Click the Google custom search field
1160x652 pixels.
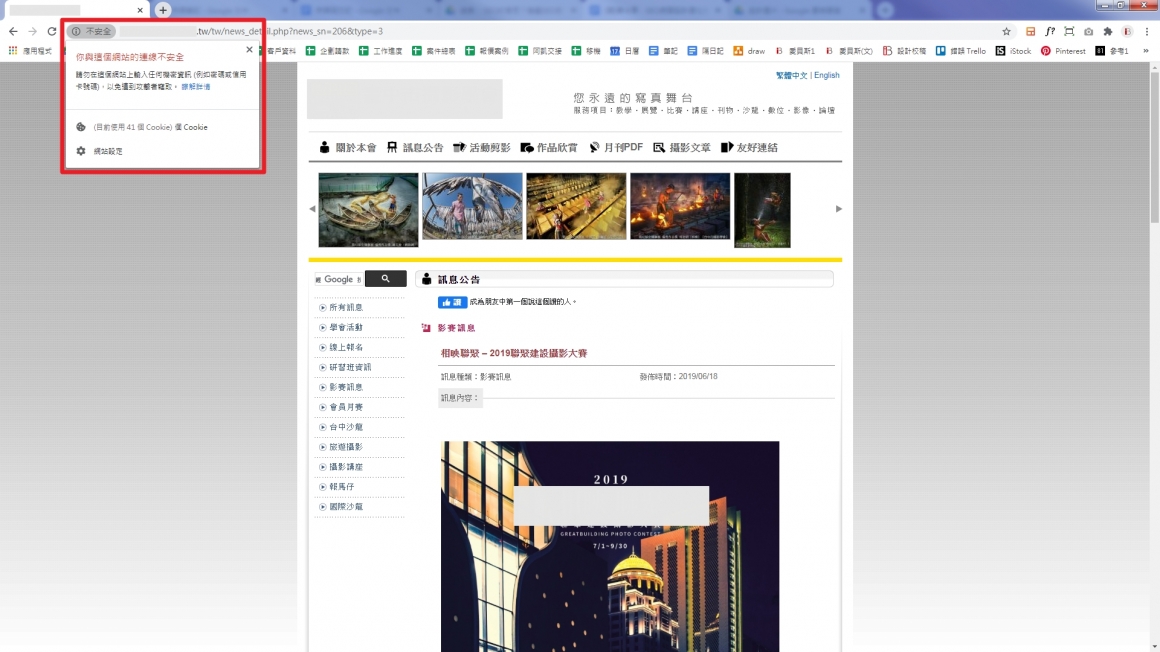[339, 279]
